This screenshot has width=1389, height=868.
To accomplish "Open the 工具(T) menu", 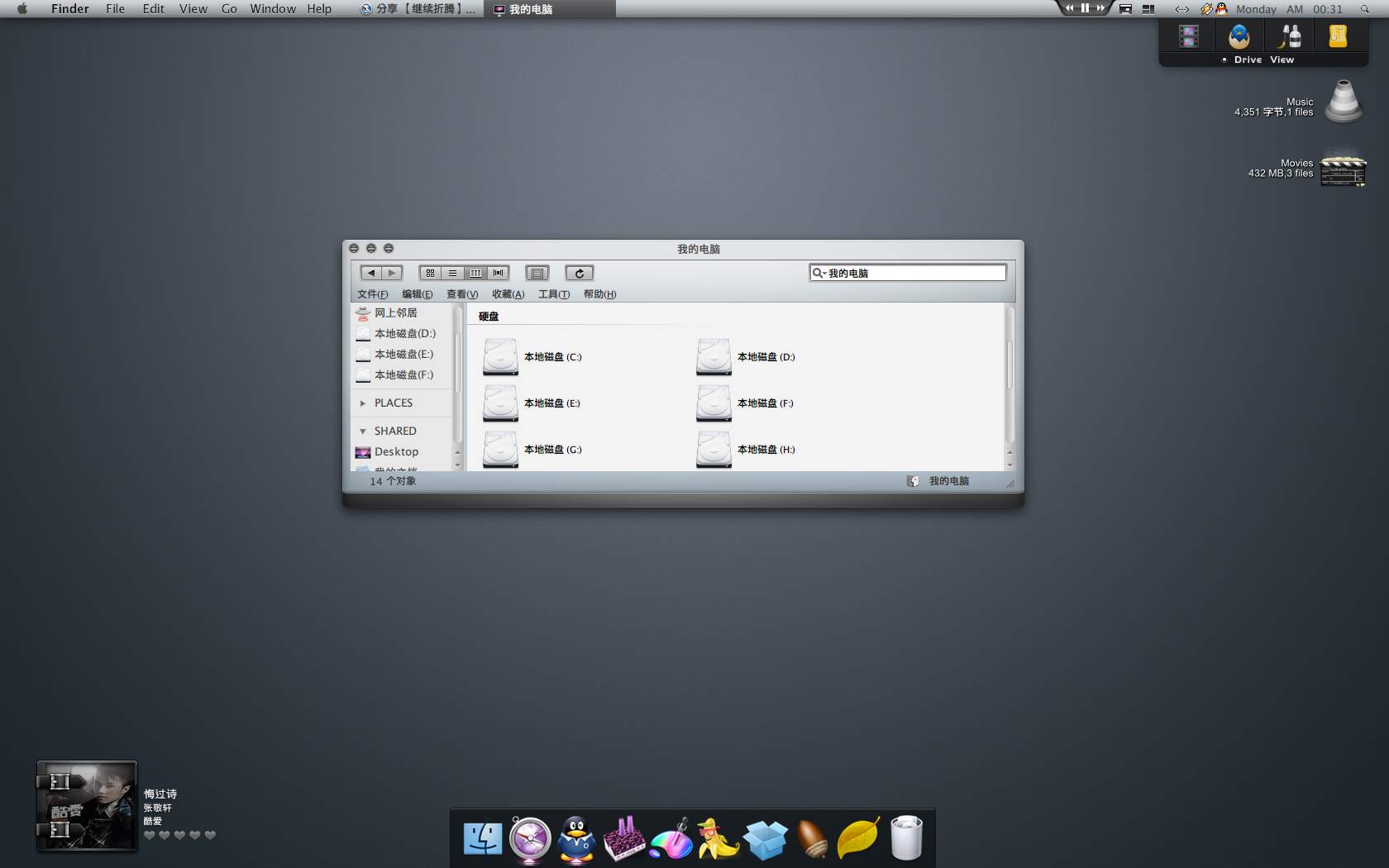I will tap(553, 294).
